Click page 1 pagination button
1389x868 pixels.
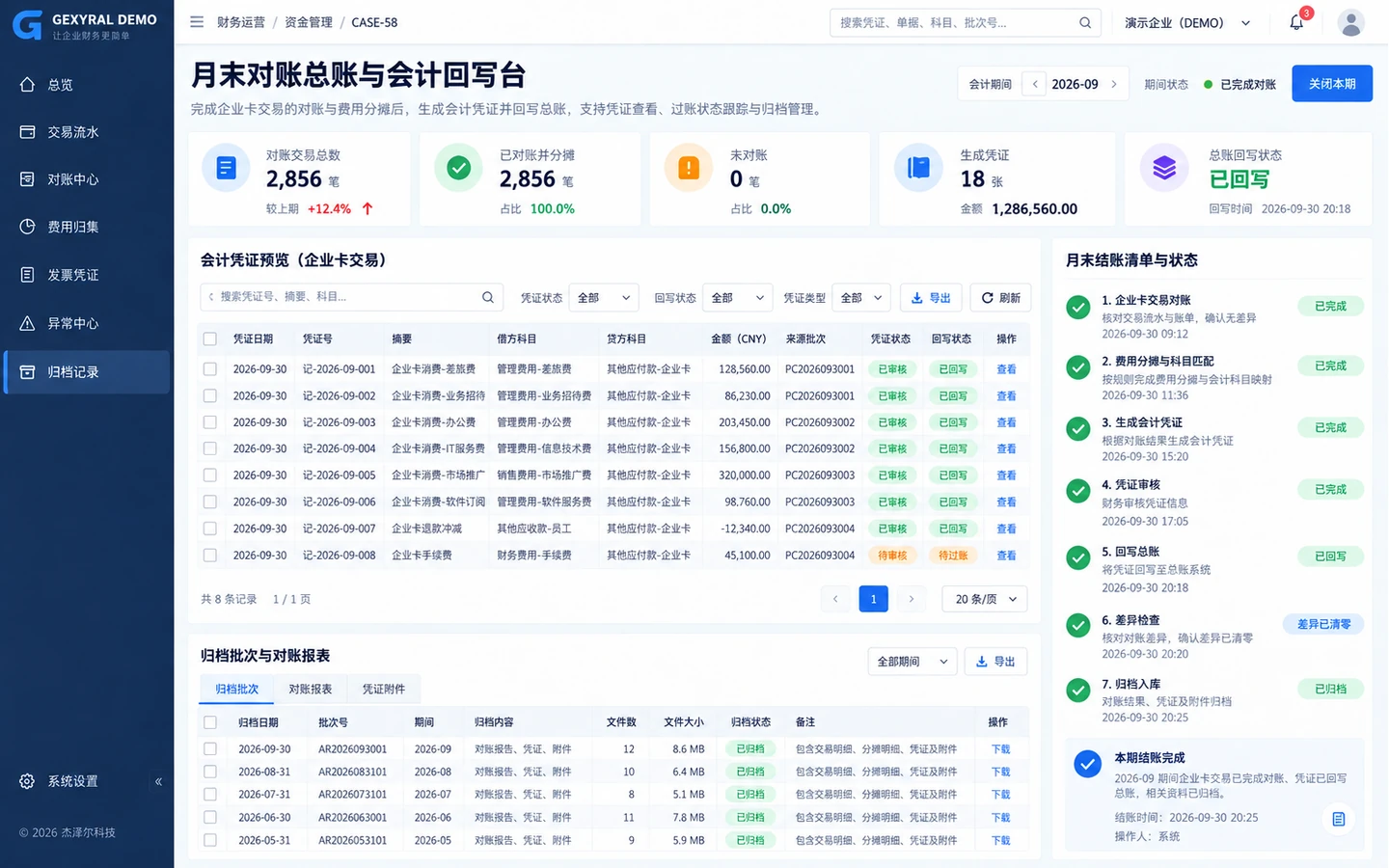coord(873,599)
